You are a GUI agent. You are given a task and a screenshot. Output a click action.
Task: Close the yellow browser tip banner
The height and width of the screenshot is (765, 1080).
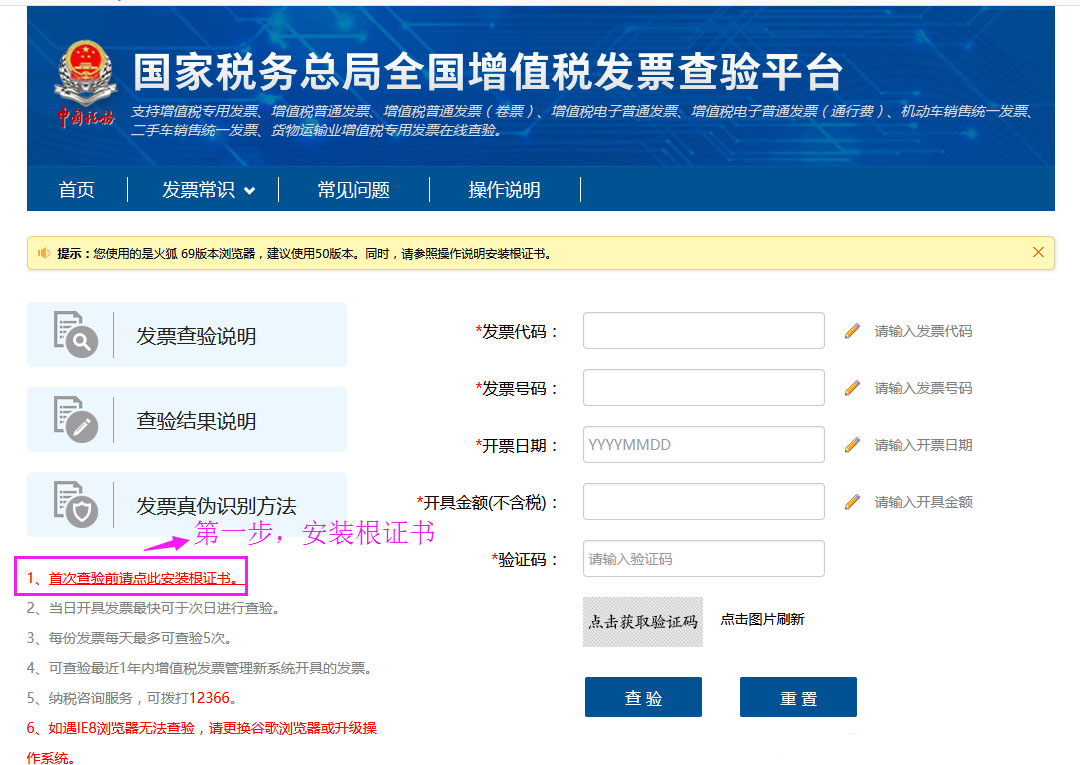pos(1038,252)
